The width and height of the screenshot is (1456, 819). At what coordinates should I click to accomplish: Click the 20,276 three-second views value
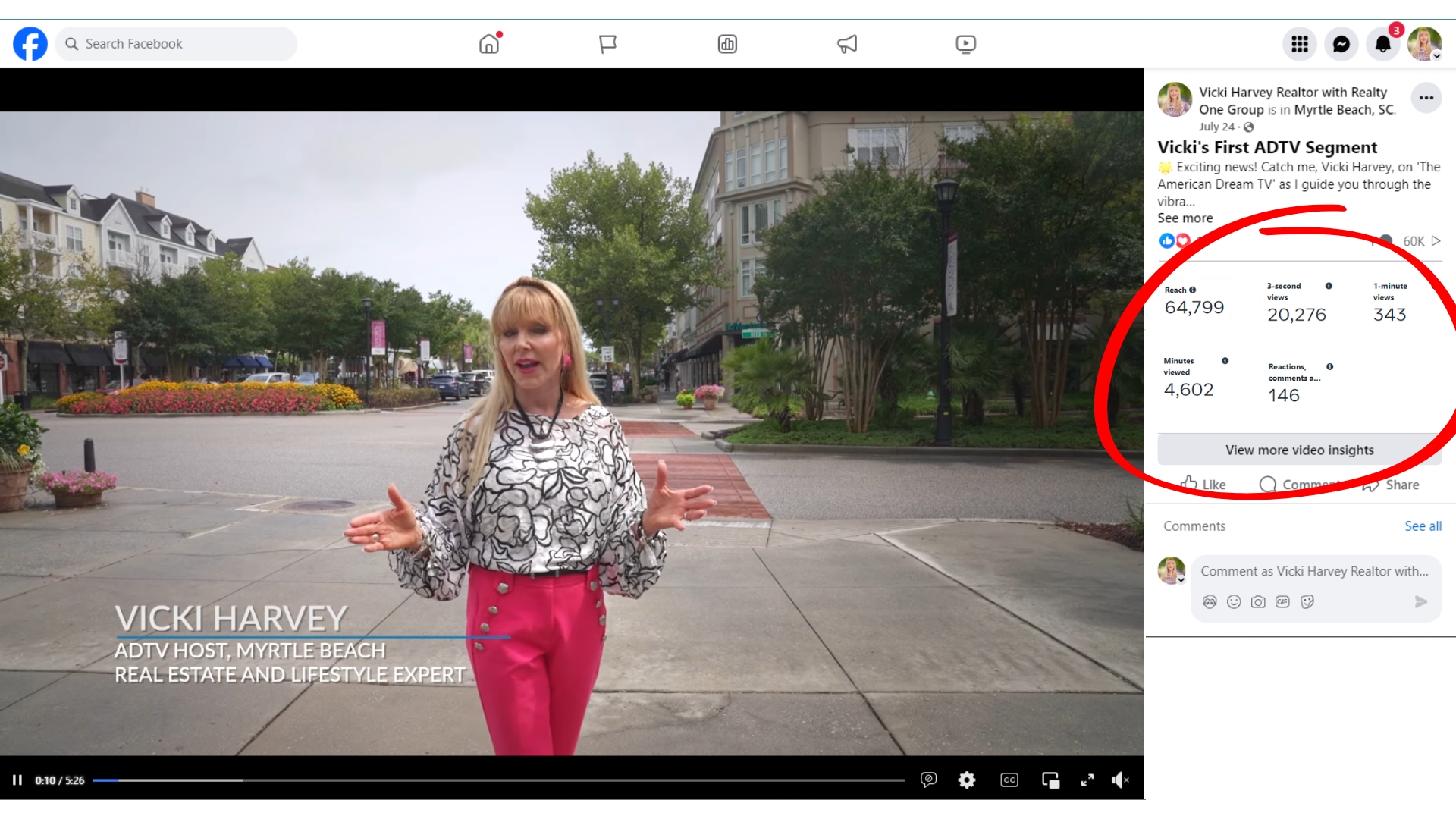click(x=1297, y=315)
